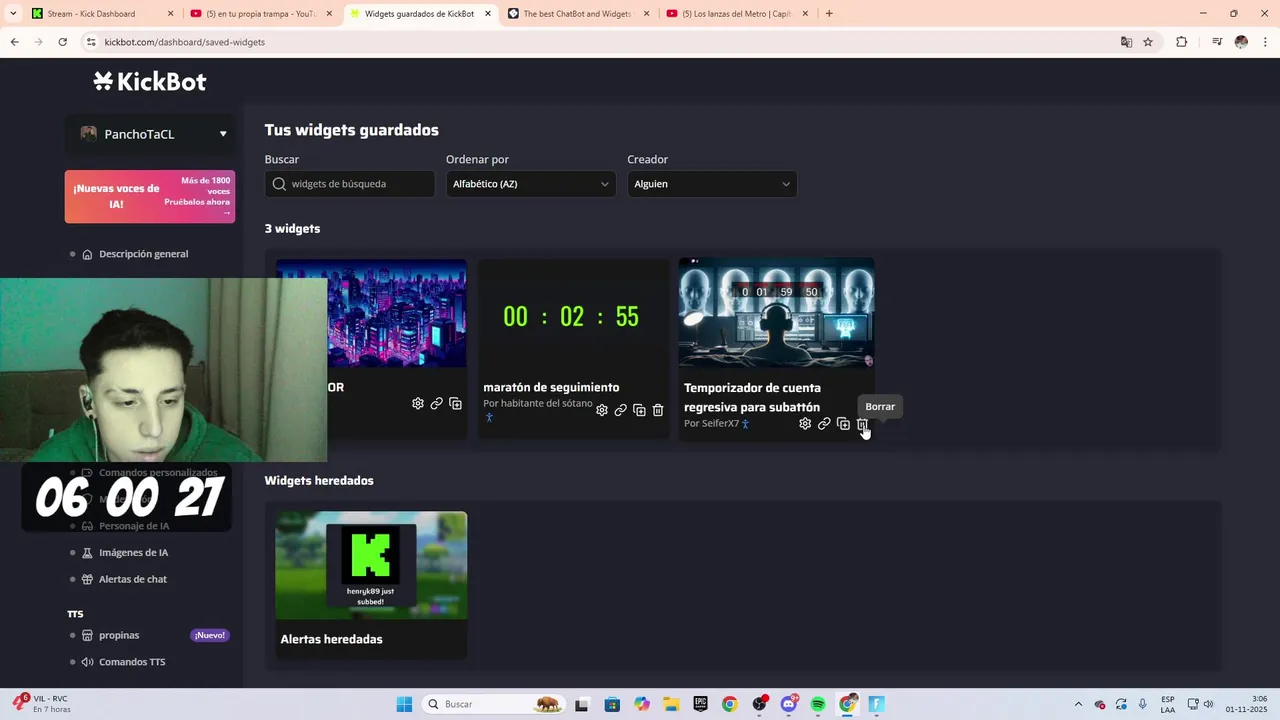Open the Temporizador de cuenta regresiva thumbnail
The image size is (1280, 720).
(x=776, y=312)
